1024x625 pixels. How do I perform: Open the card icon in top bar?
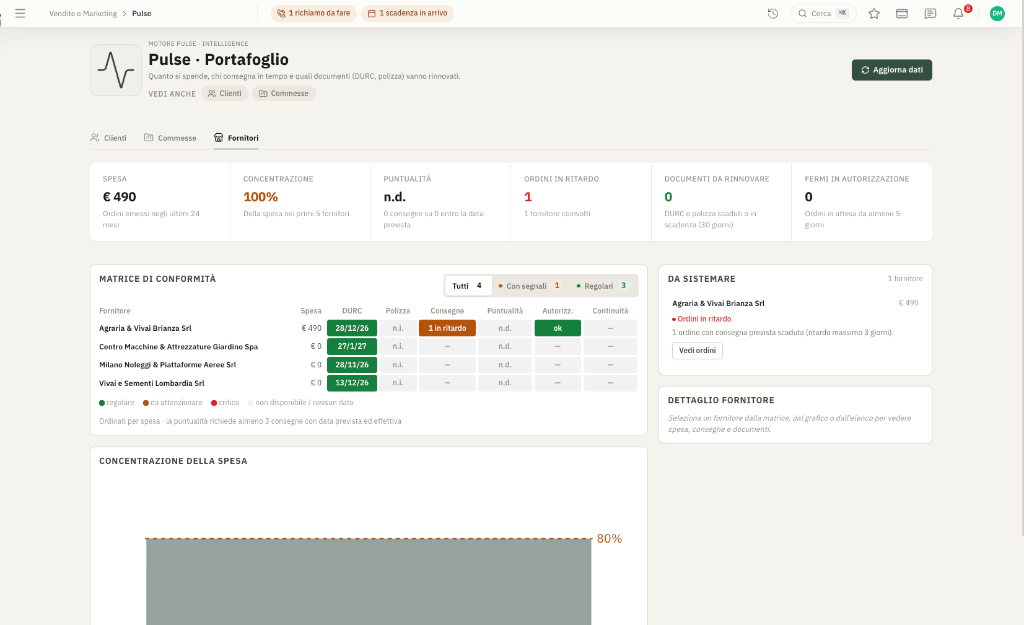click(902, 13)
